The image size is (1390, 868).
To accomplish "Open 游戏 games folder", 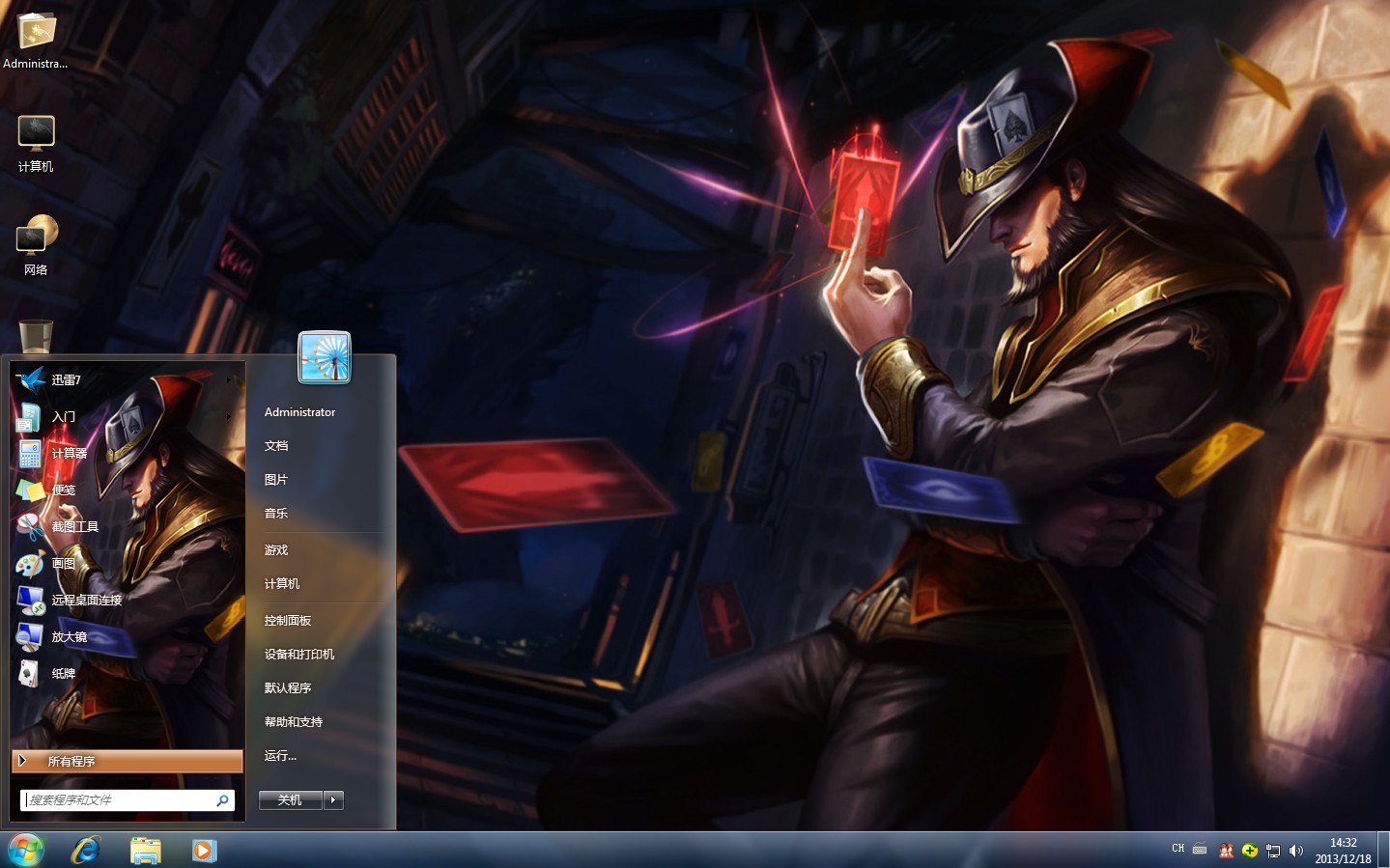I will tap(276, 549).
